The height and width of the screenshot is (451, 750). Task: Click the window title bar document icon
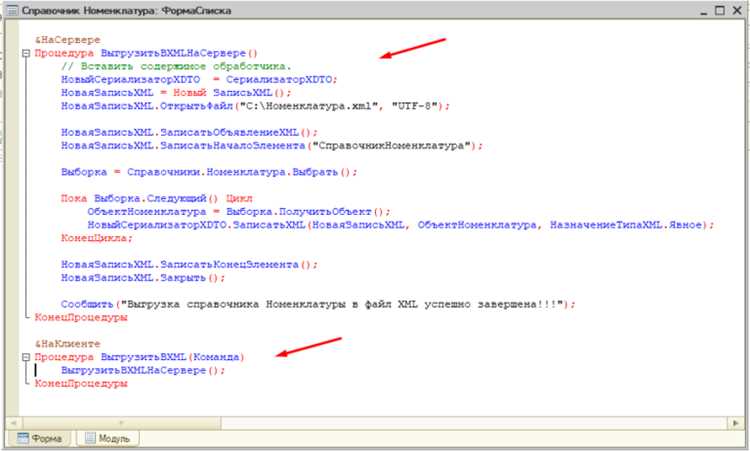coord(11,11)
